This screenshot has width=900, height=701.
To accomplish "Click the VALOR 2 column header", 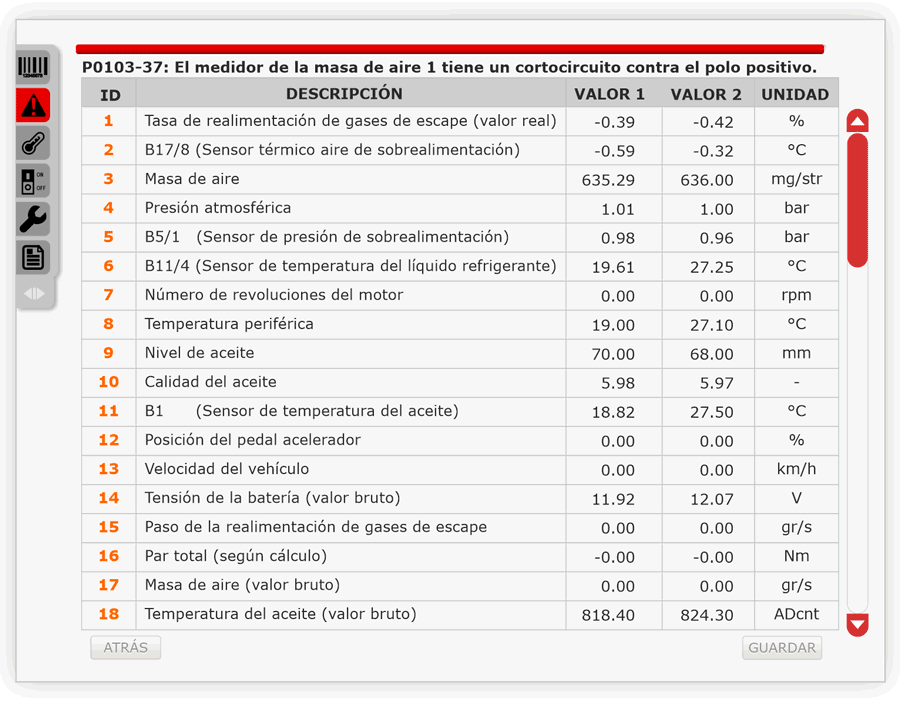I will (x=708, y=94).
